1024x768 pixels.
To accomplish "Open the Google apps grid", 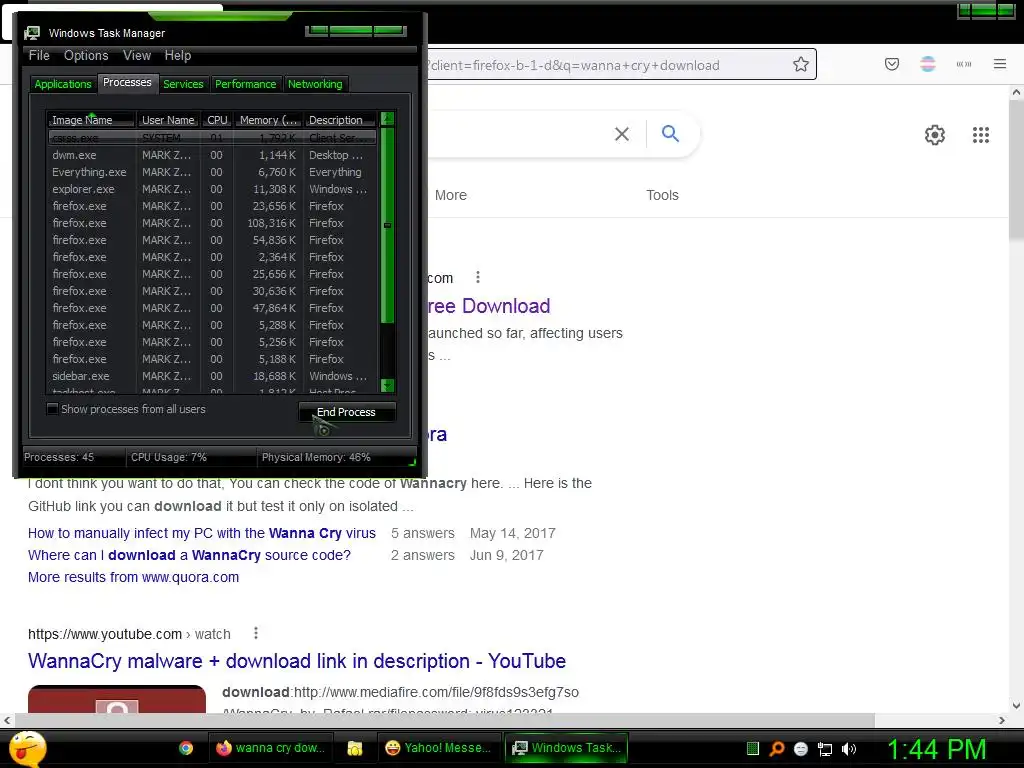I will click(981, 135).
